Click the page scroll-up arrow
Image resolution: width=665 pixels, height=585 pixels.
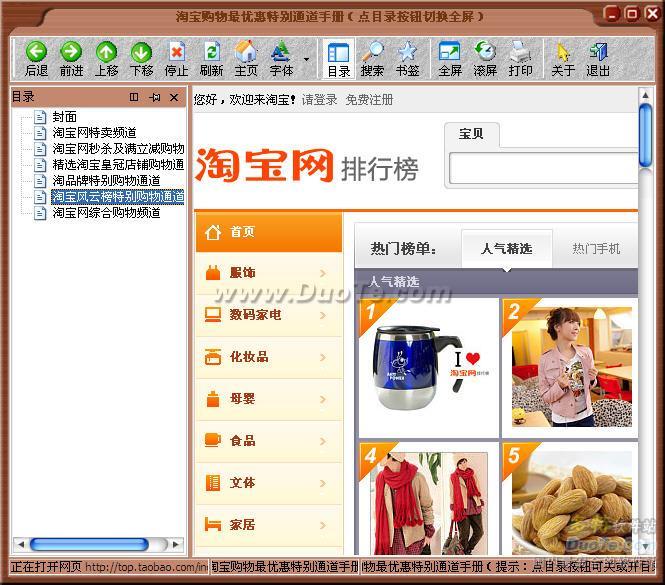point(645,95)
